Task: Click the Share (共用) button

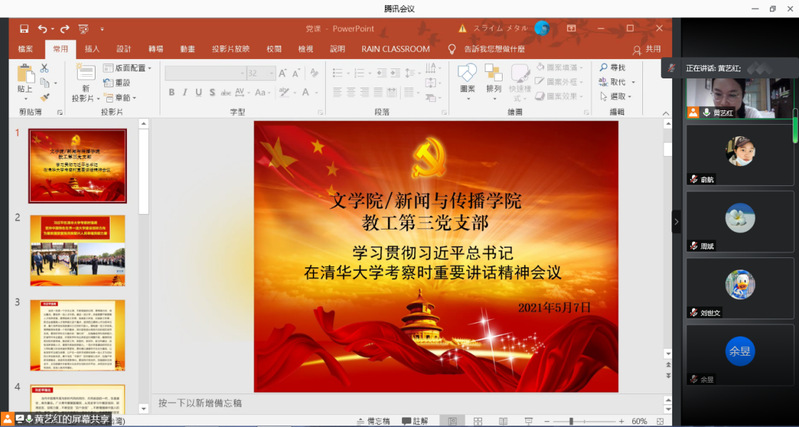Action: pos(648,49)
